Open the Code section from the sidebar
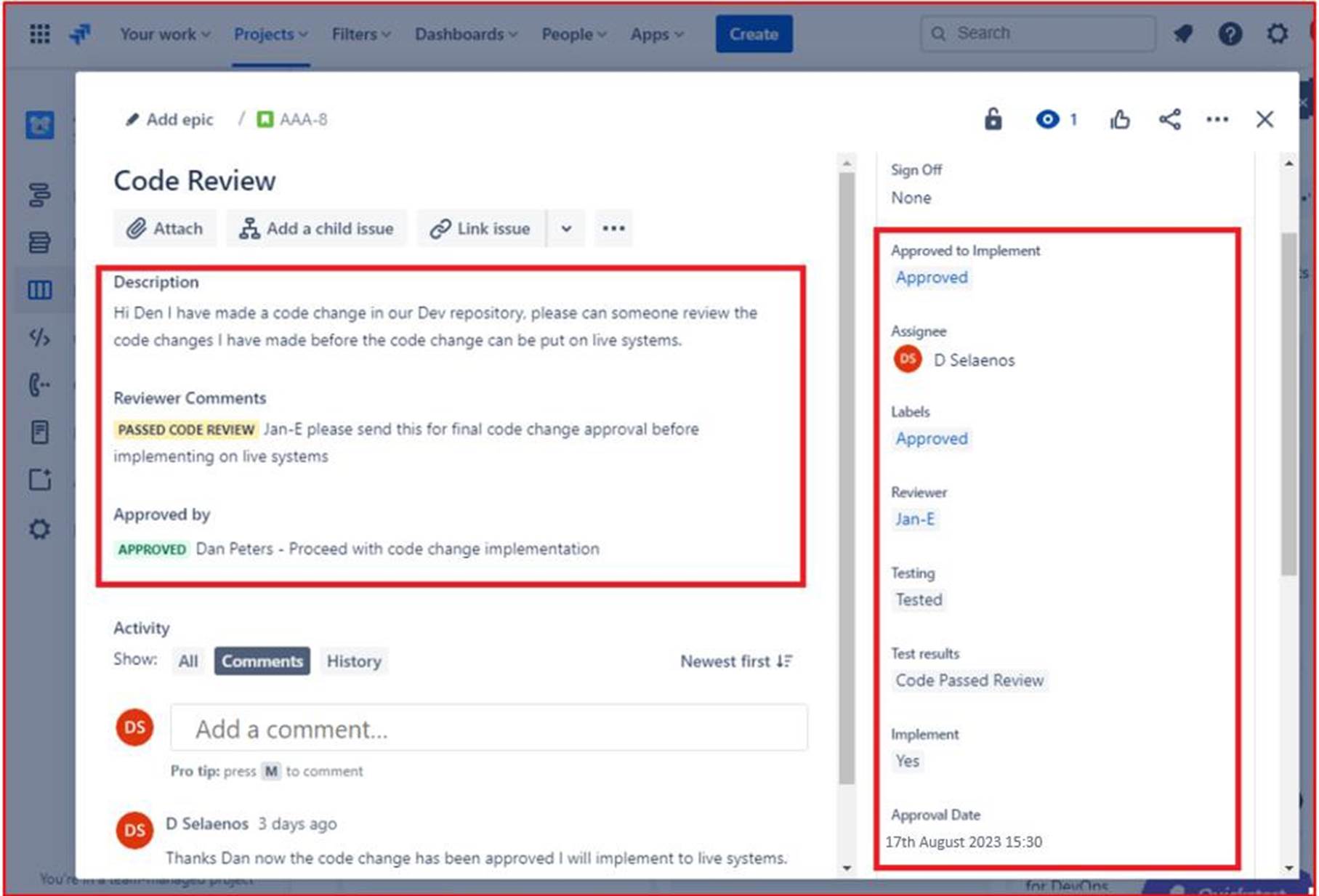 pyautogui.click(x=40, y=338)
